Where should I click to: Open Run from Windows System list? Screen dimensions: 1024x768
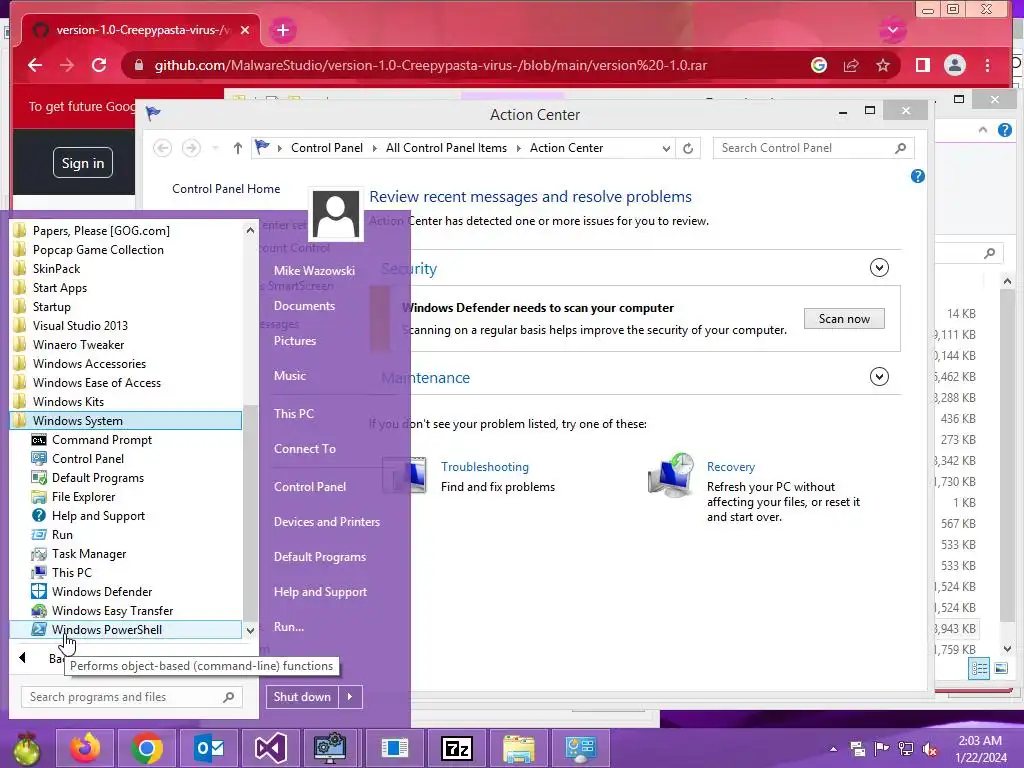pos(126,534)
